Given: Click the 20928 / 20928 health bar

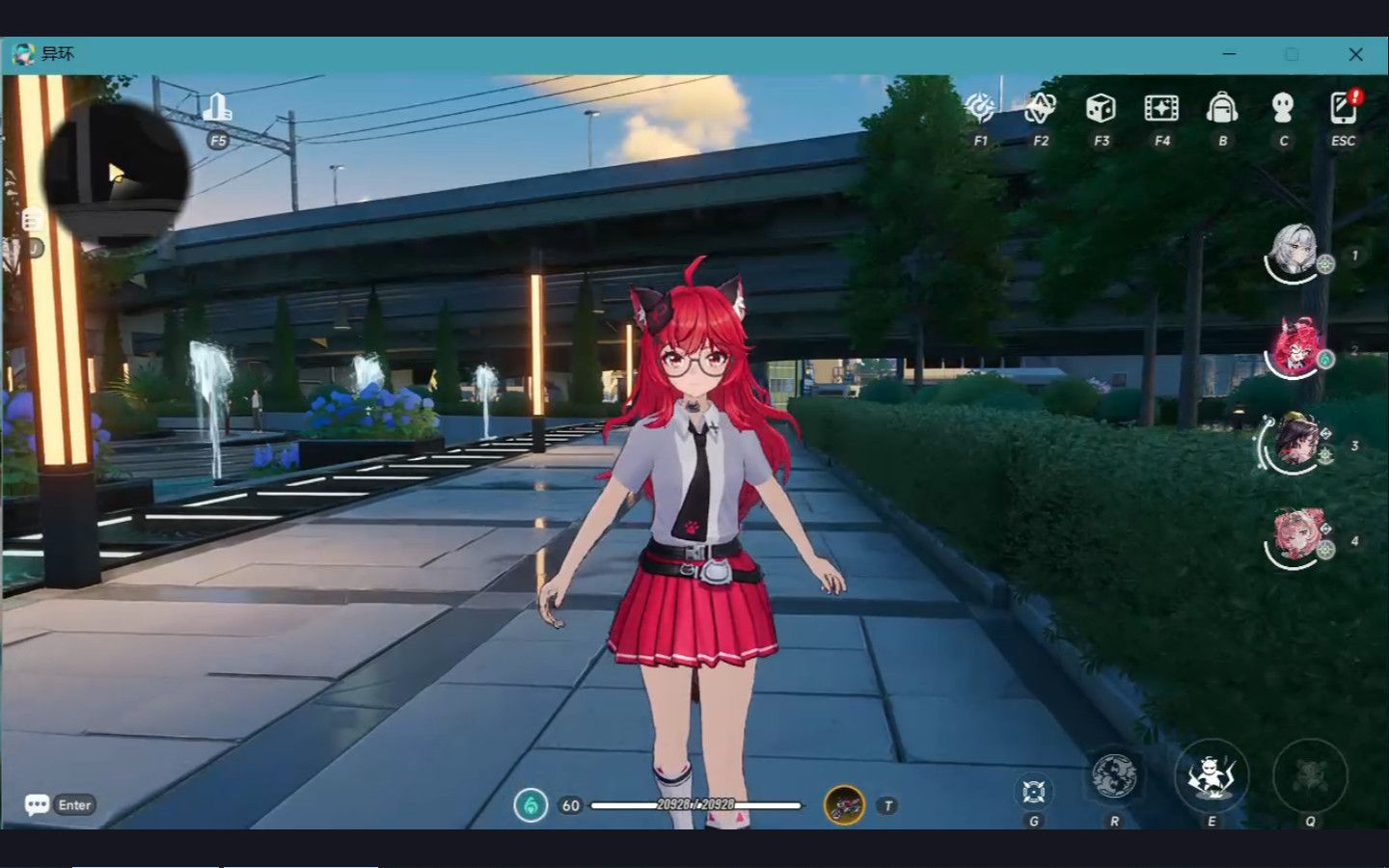Looking at the screenshot, I should pos(696,805).
